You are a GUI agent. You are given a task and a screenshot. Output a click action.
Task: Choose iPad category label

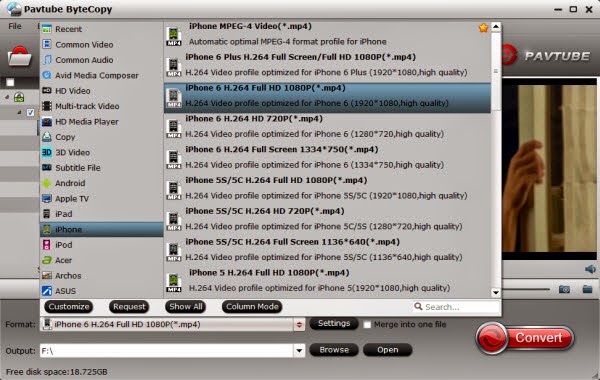(x=64, y=214)
